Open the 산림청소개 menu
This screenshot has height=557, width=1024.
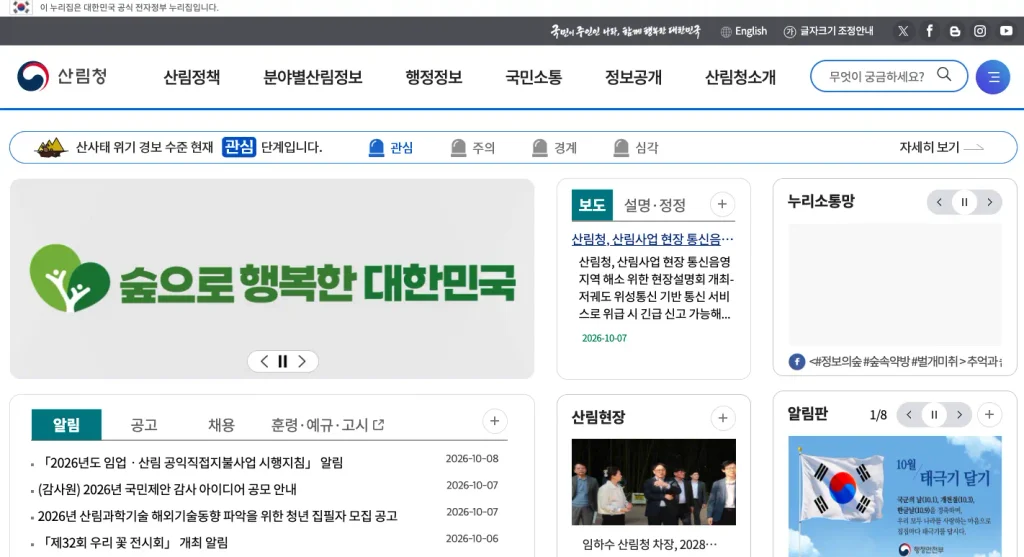tap(740, 77)
